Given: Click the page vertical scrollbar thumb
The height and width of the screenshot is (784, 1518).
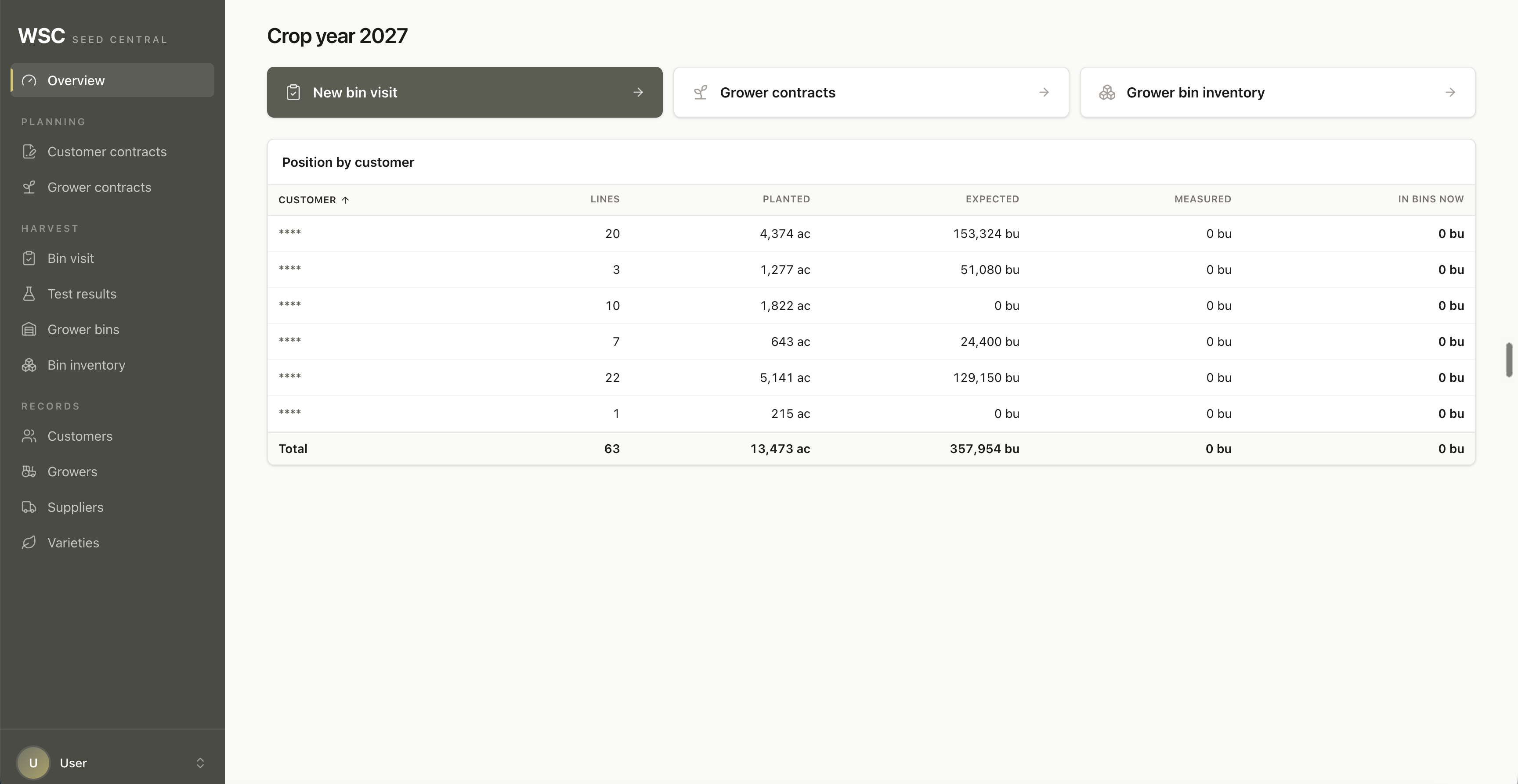Looking at the screenshot, I should 1509,360.
